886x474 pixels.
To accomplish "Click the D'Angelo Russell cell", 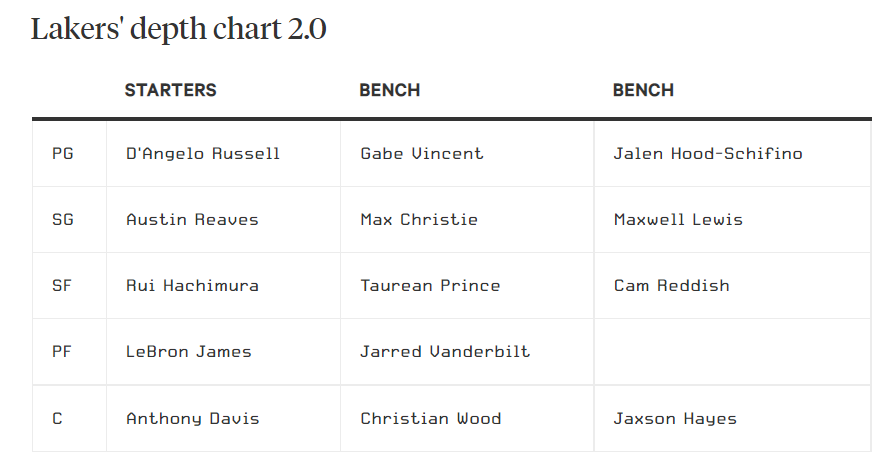I will click(x=203, y=154).
